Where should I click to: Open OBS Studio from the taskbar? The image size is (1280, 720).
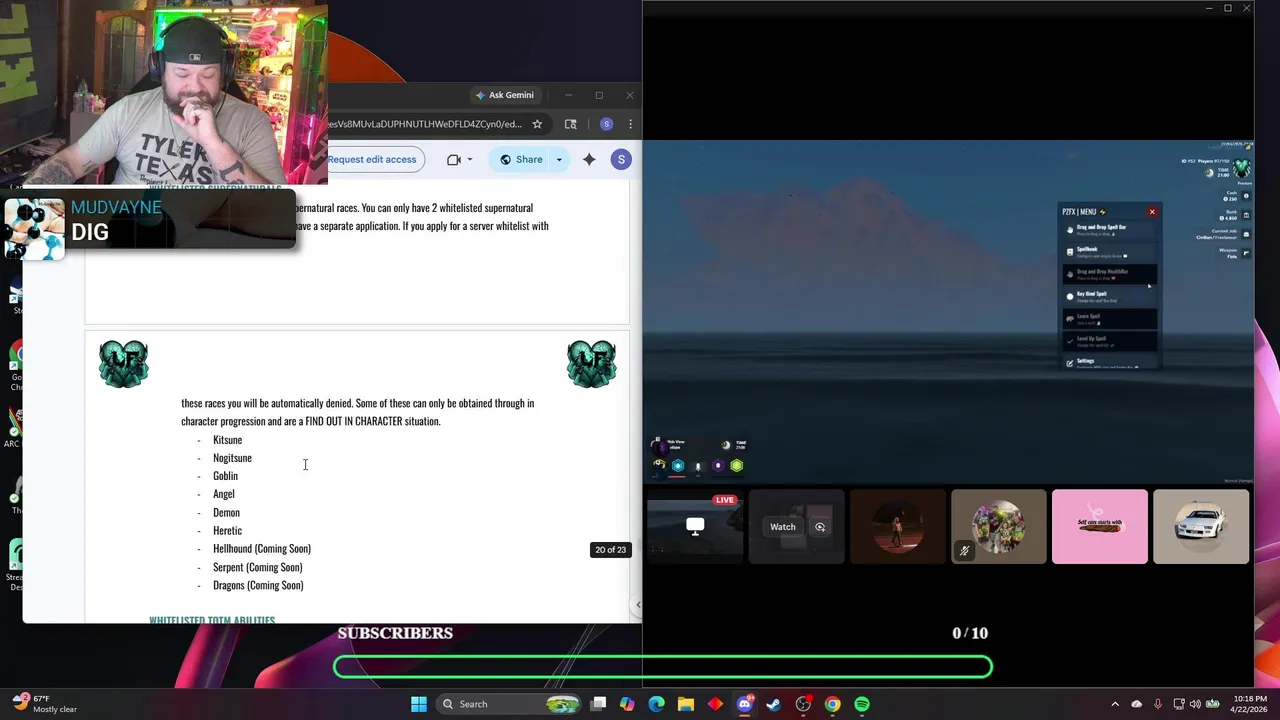[803, 704]
